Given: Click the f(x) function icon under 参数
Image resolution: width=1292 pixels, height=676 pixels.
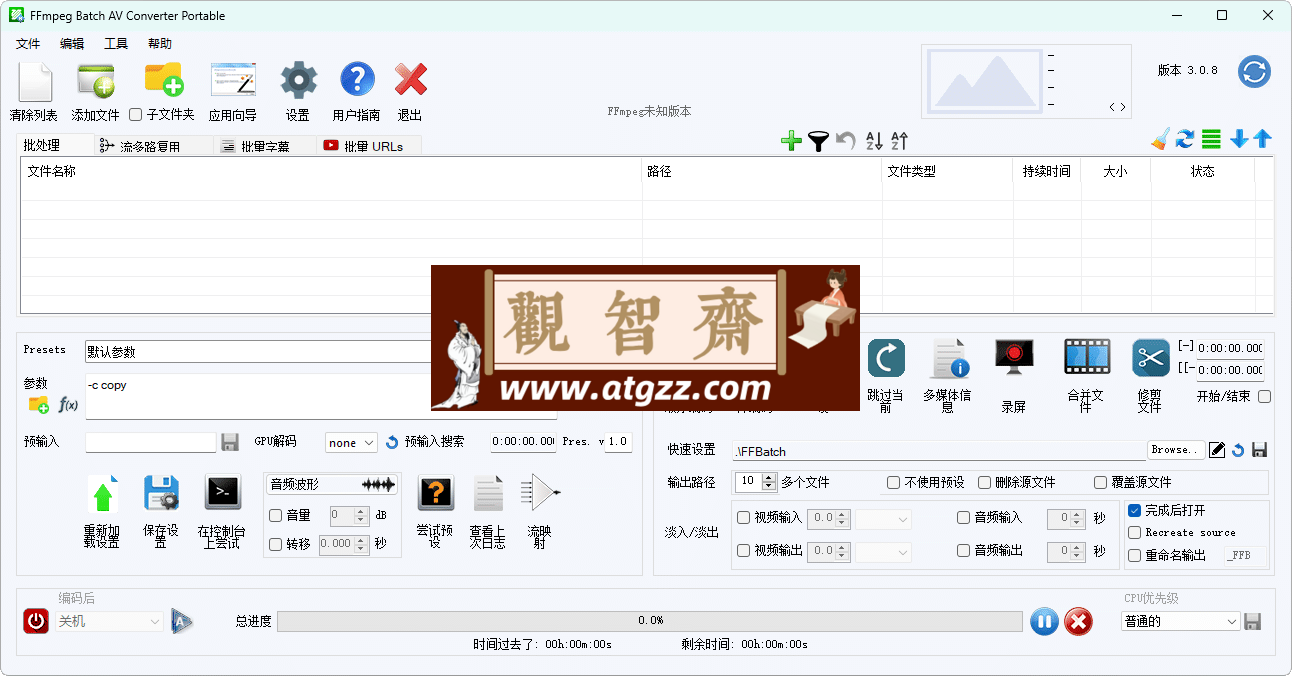Looking at the screenshot, I should tap(68, 405).
